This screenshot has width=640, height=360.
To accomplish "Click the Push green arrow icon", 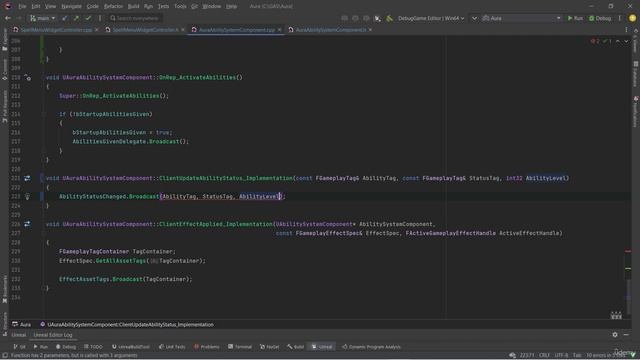I will click(76, 18).
